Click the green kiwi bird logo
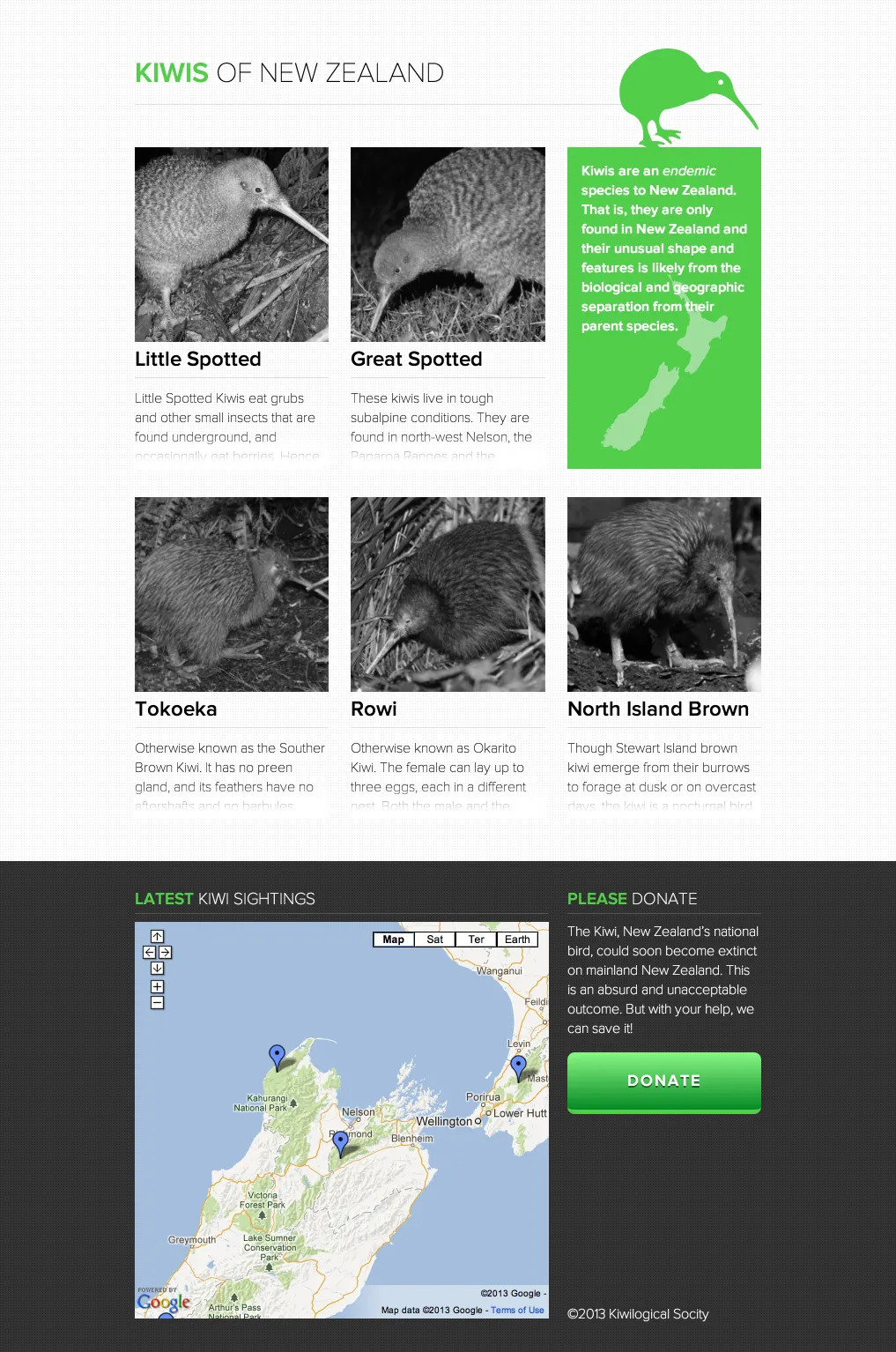896x1352 pixels. click(687, 97)
